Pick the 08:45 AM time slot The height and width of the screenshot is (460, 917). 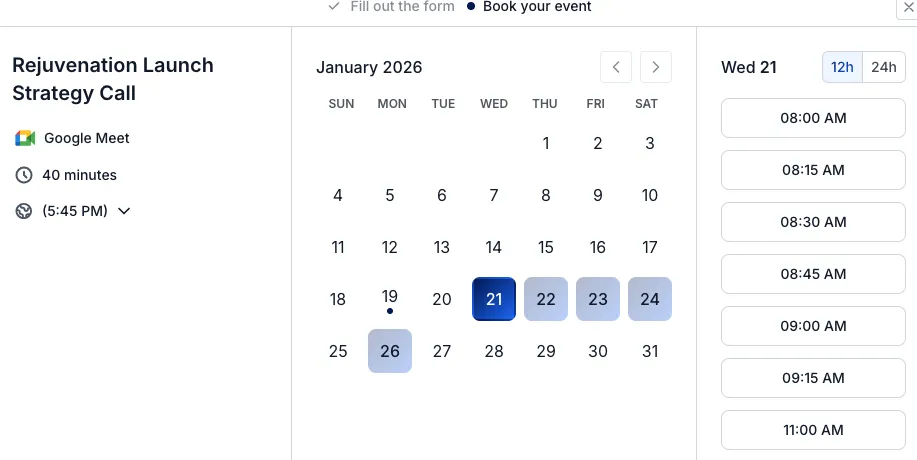point(813,274)
